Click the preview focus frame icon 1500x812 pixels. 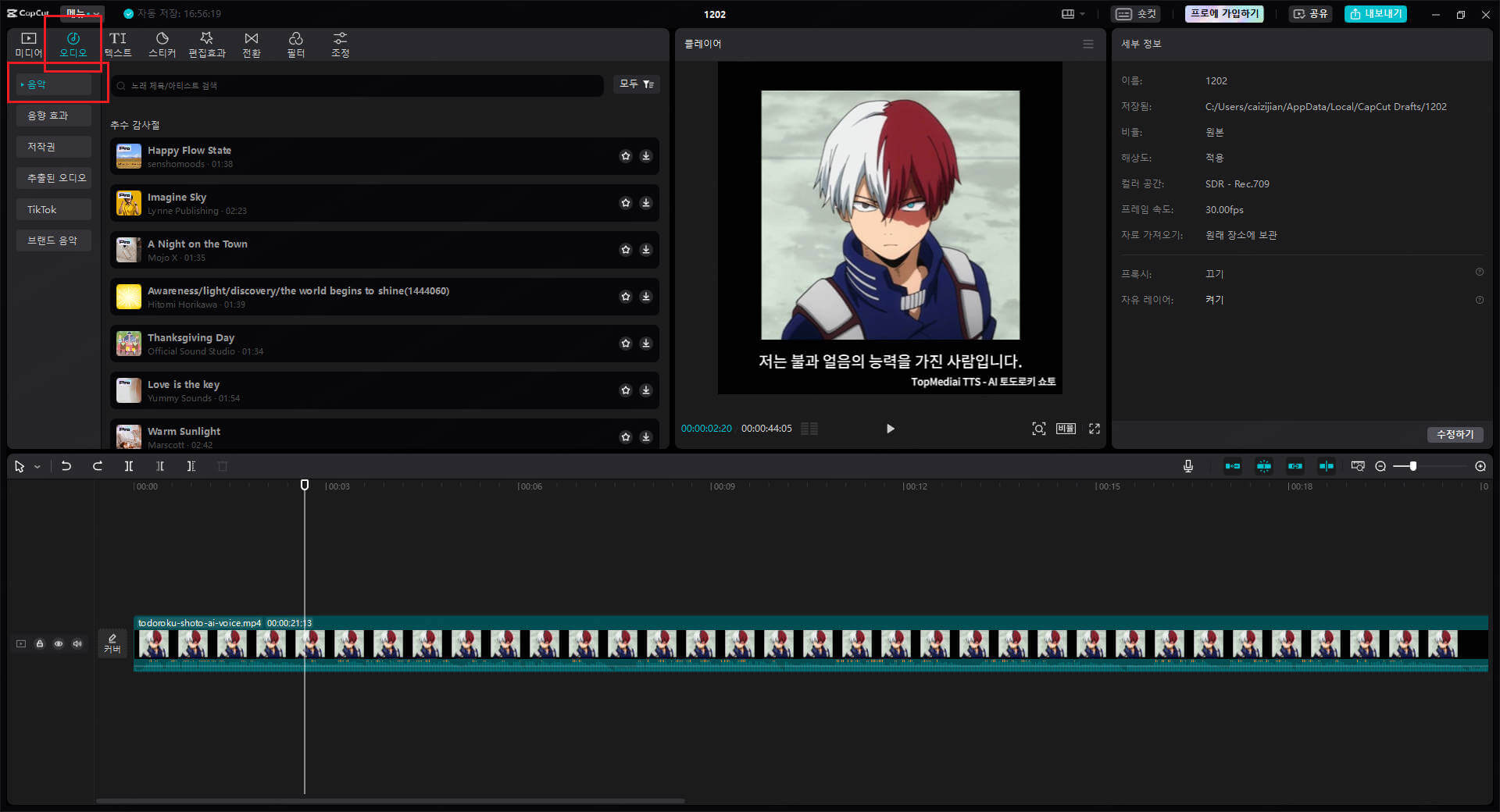1039,429
